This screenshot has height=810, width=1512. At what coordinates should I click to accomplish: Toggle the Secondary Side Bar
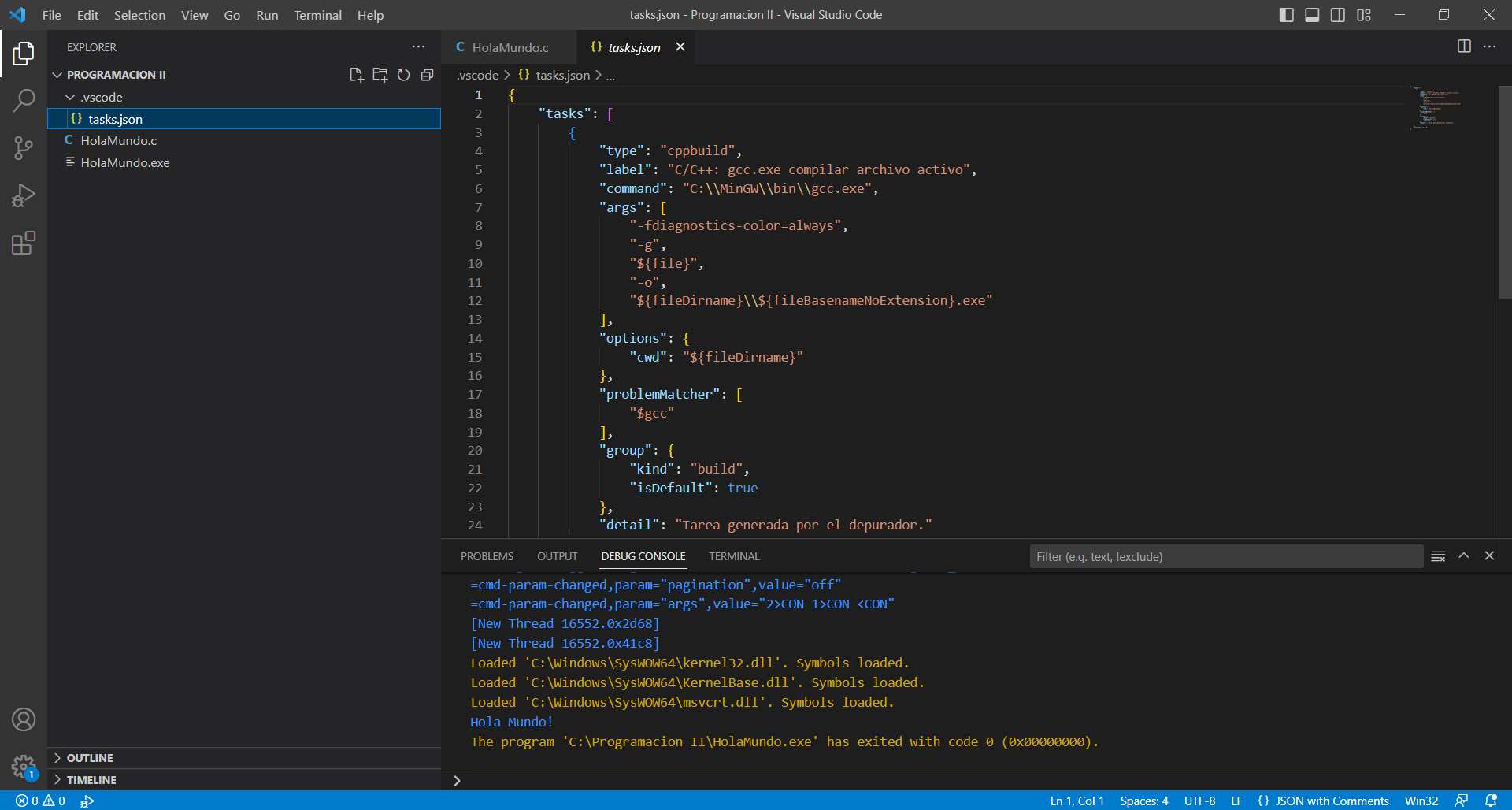(x=1338, y=14)
